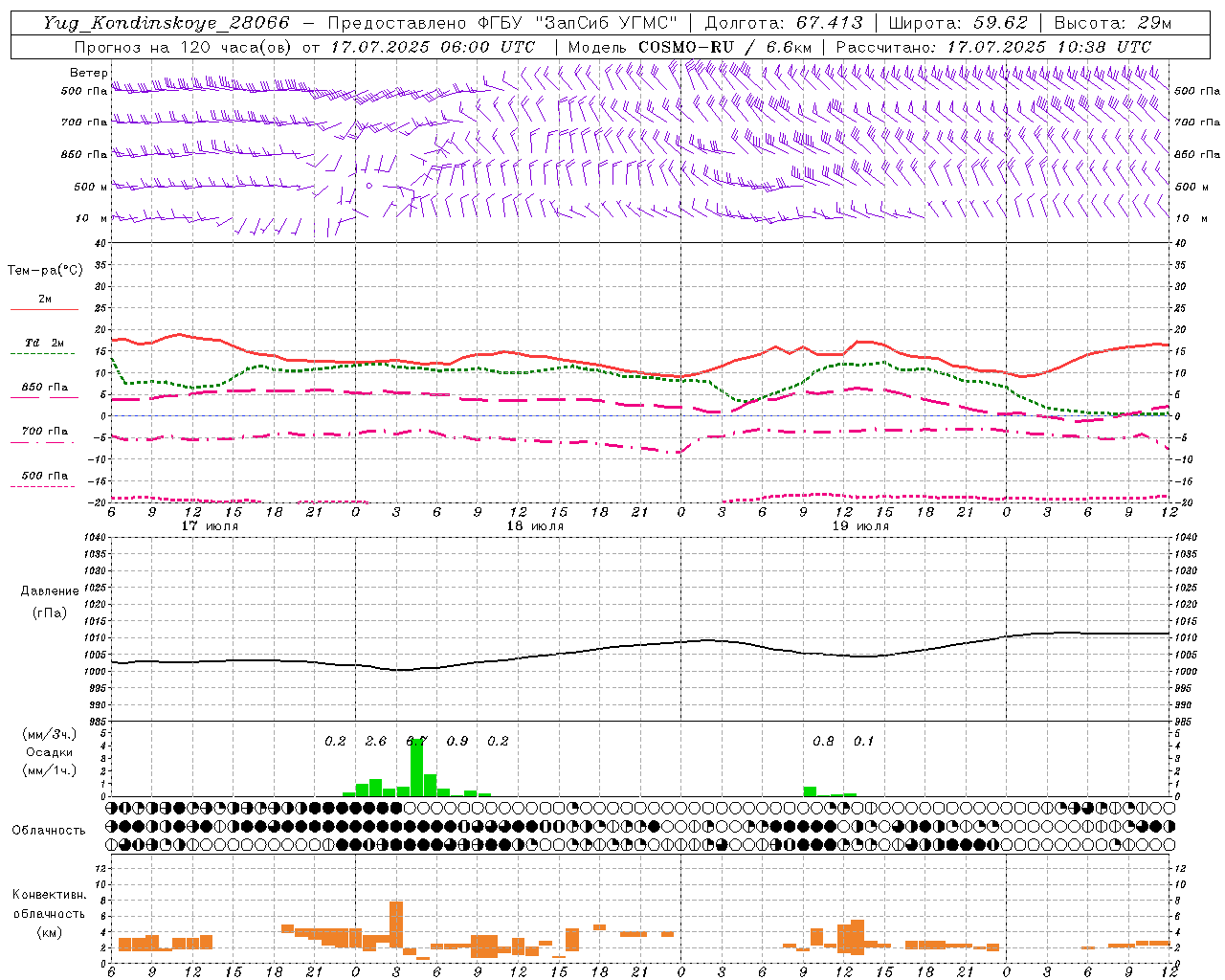
Task: Click the station title Yug_Kondinskoye_28066
Action: point(166,23)
